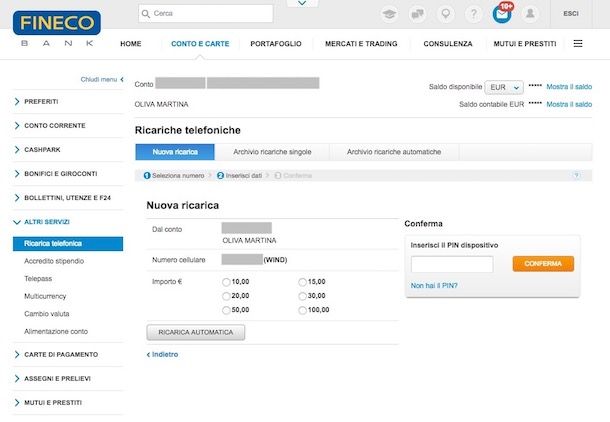This screenshot has height=422, width=610.
Task: Open the hamburger menu icon
Action: click(x=578, y=44)
